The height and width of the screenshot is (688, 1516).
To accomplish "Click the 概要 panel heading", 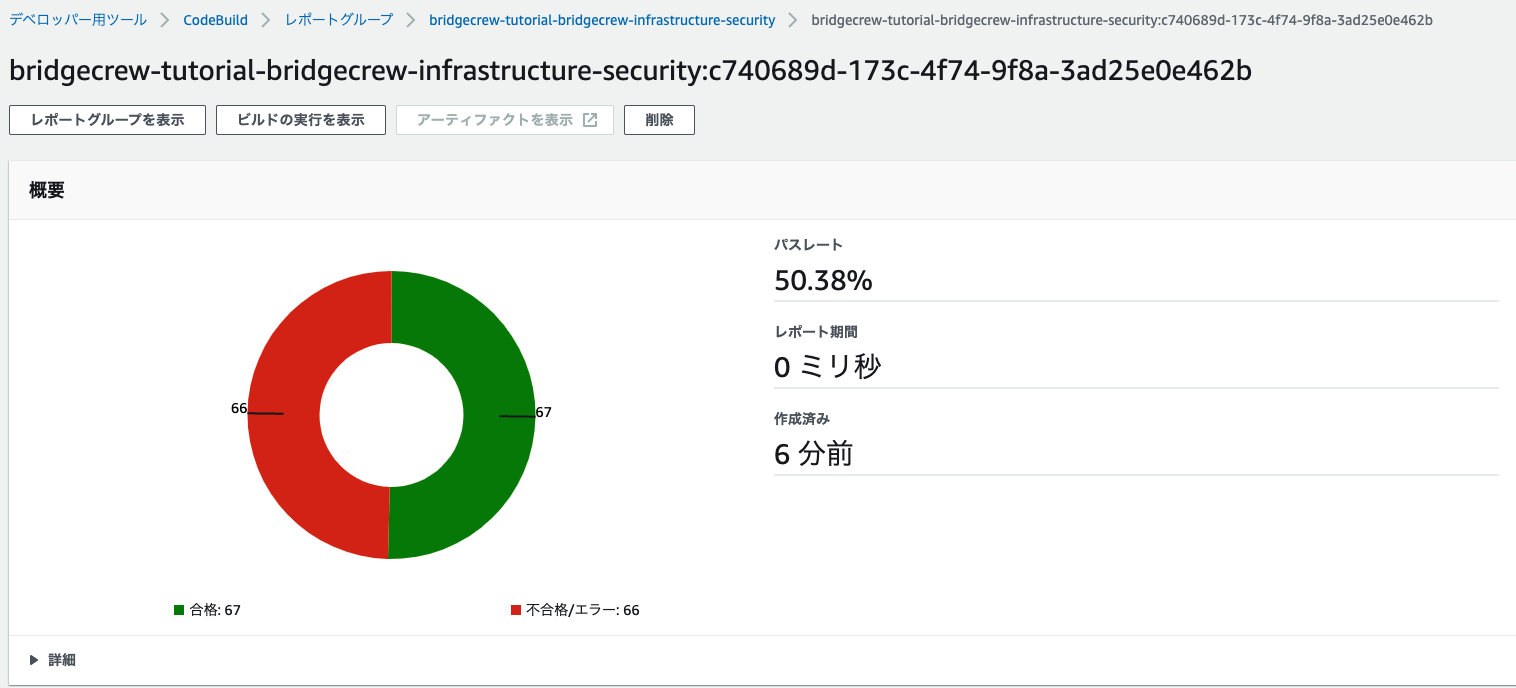I will tap(47, 191).
